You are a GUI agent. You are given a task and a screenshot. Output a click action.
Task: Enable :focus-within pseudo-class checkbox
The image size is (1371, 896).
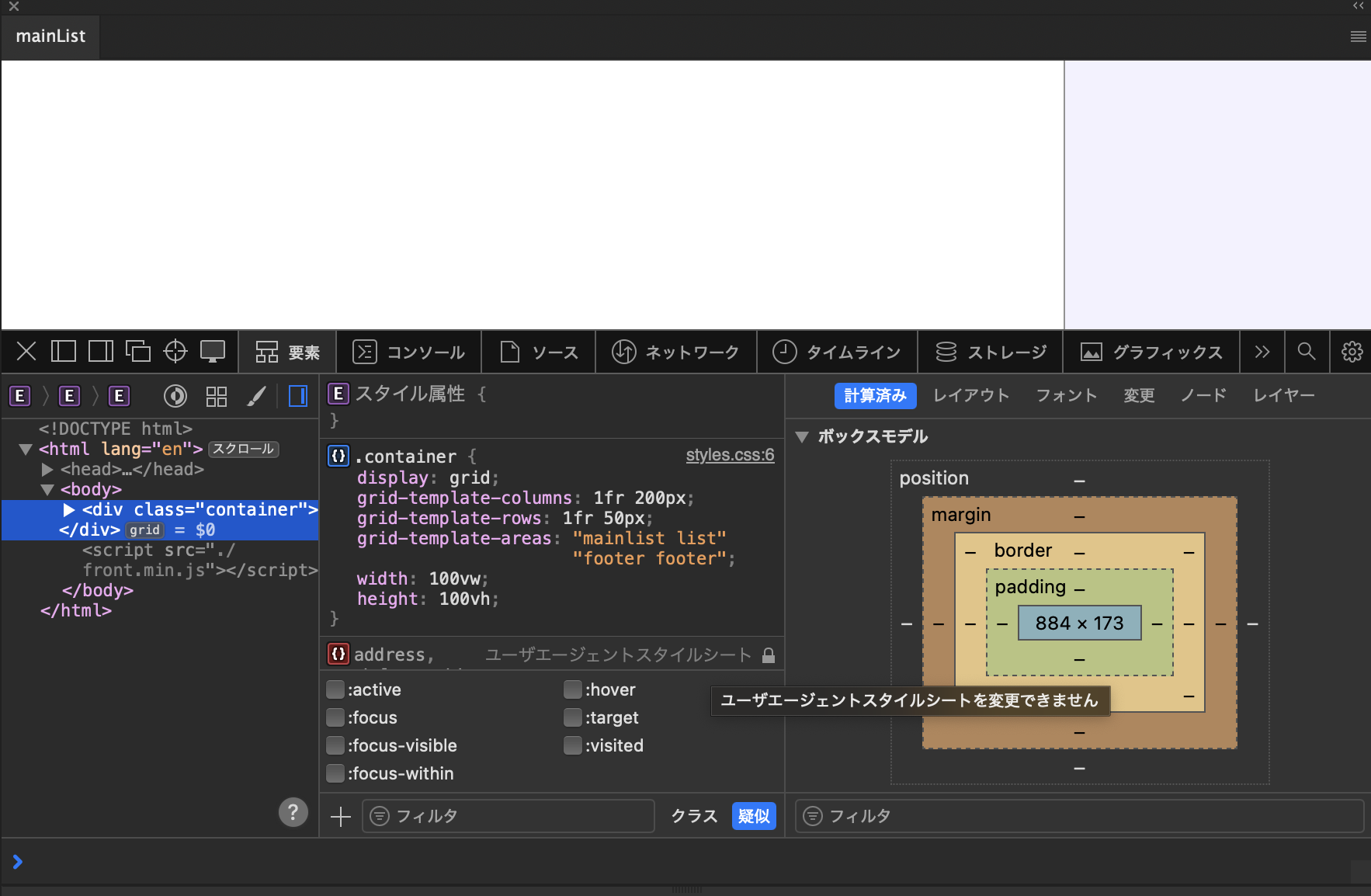(335, 773)
